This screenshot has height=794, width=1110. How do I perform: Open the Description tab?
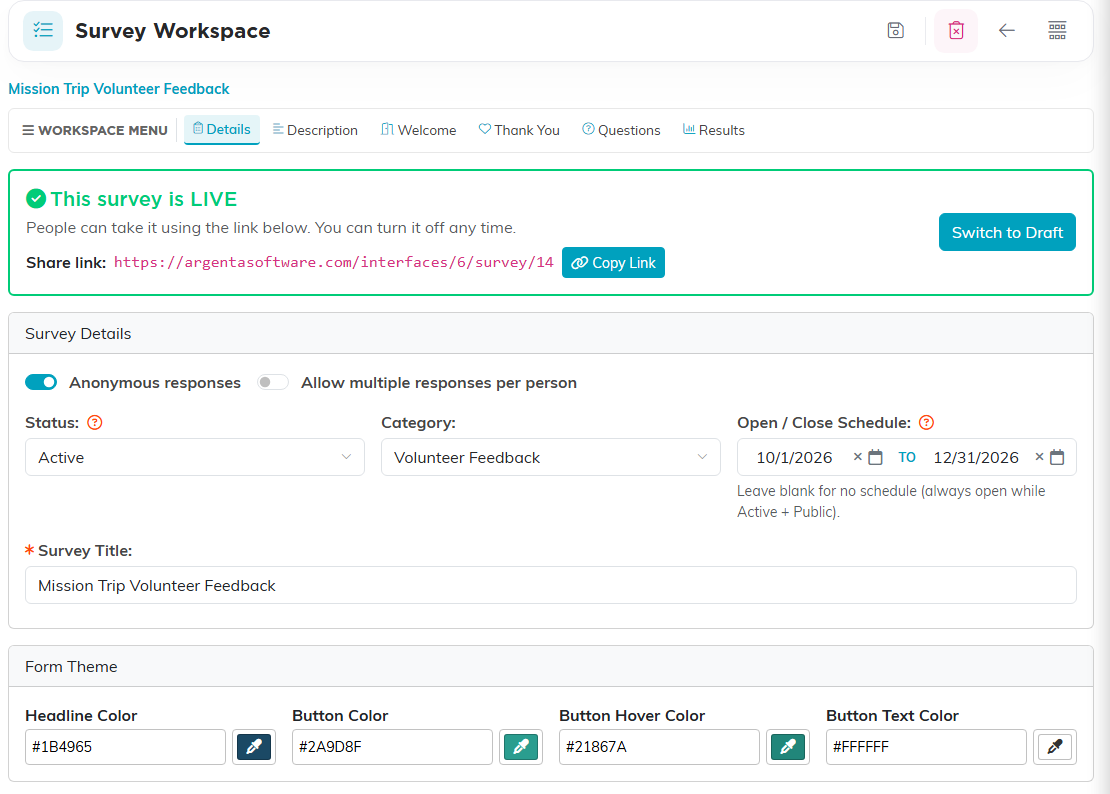click(x=316, y=130)
